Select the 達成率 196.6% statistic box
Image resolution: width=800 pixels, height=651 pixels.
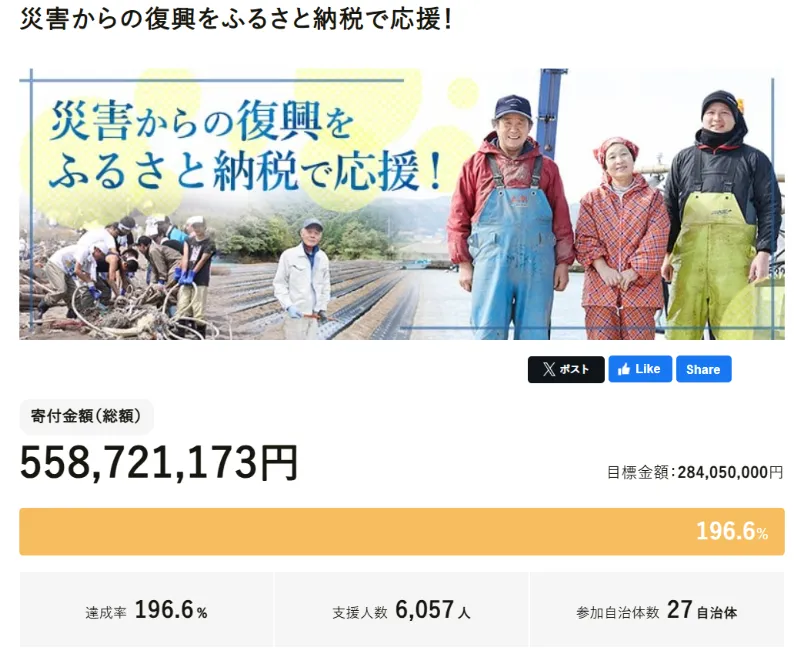(146, 610)
